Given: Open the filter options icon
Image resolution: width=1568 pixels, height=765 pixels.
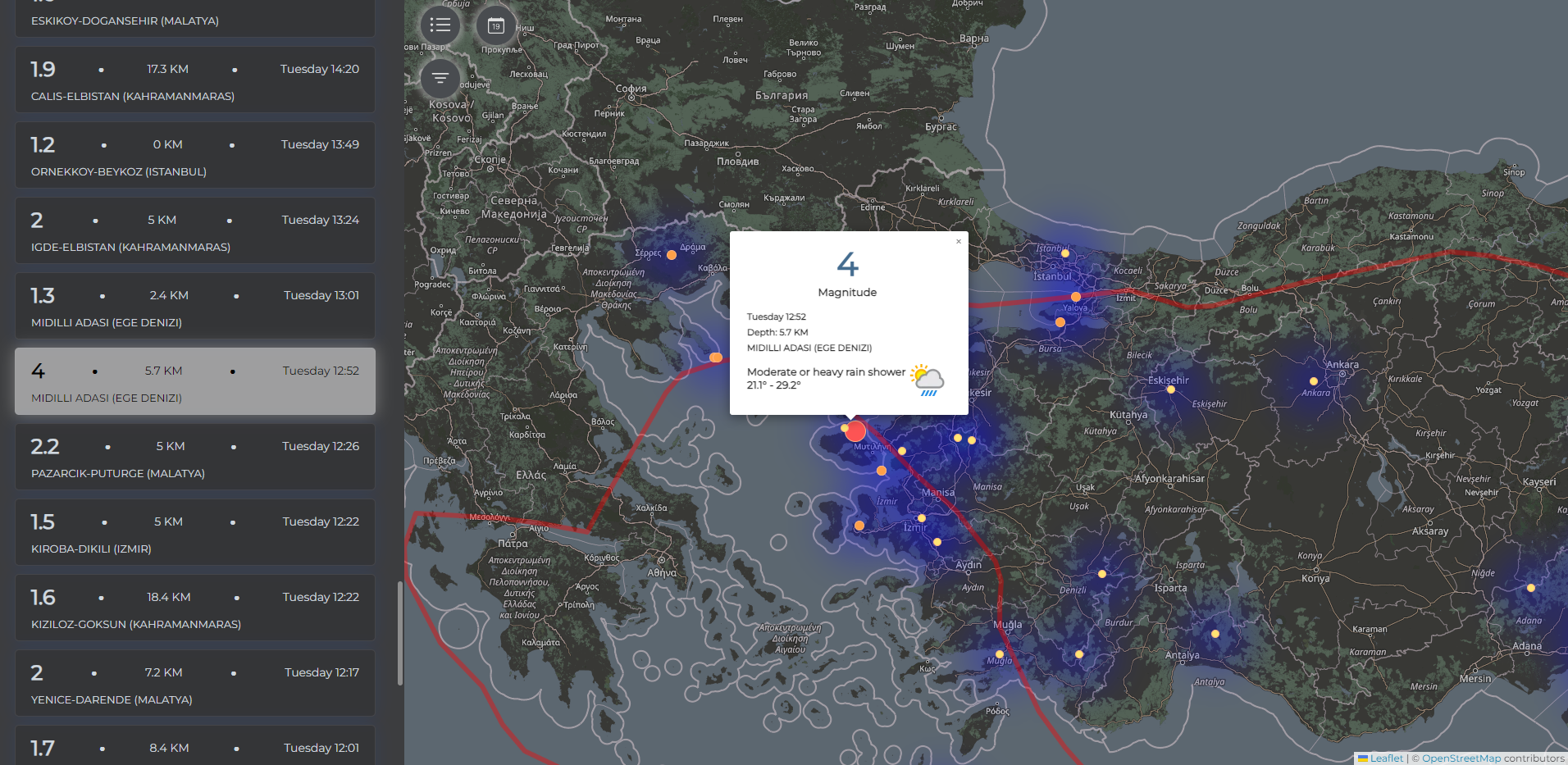Looking at the screenshot, I should 440,79.
